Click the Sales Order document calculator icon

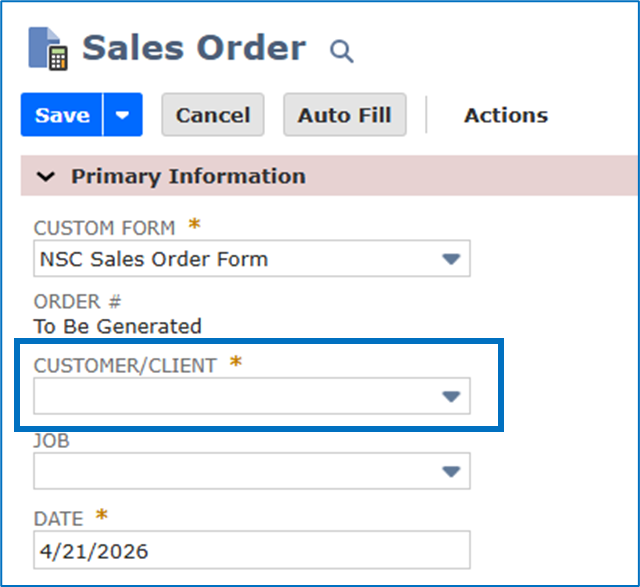pos(49,49)
